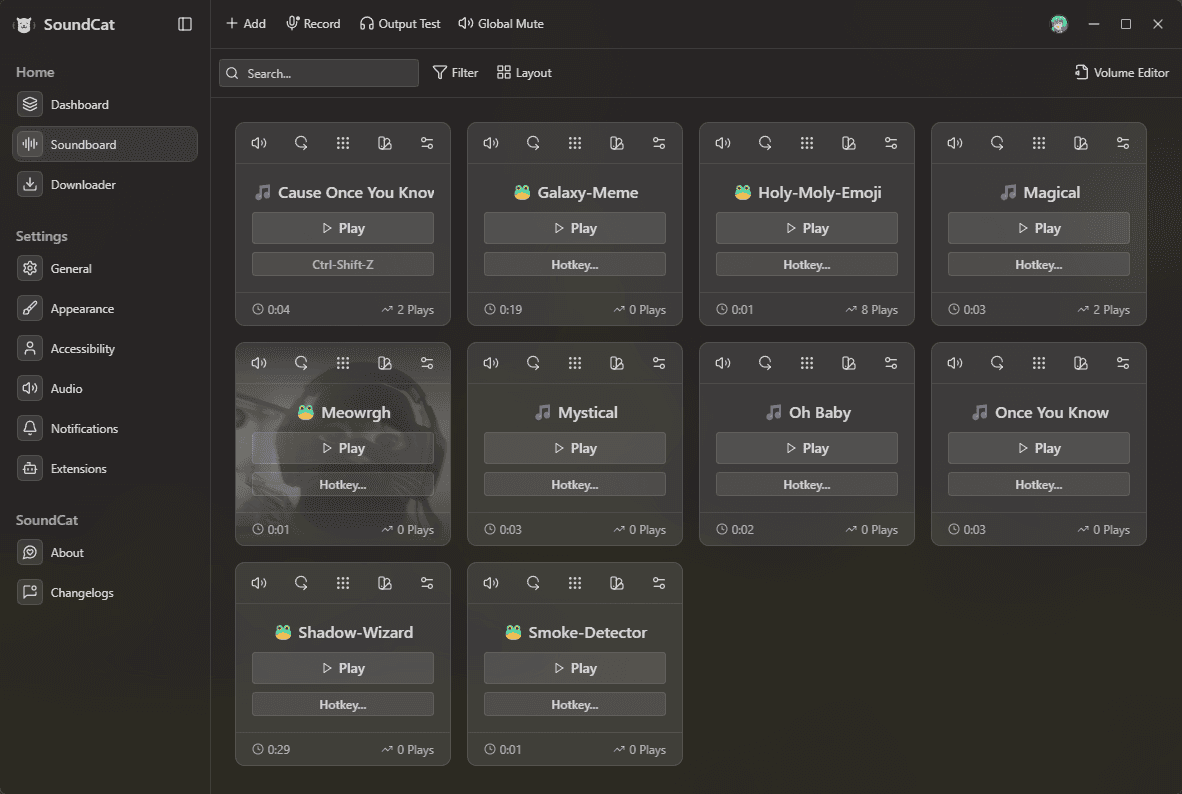Toggle loop on Shadow-Wizard sound
The width and height of the screenshot is (1182, 794).
point(301,583)
